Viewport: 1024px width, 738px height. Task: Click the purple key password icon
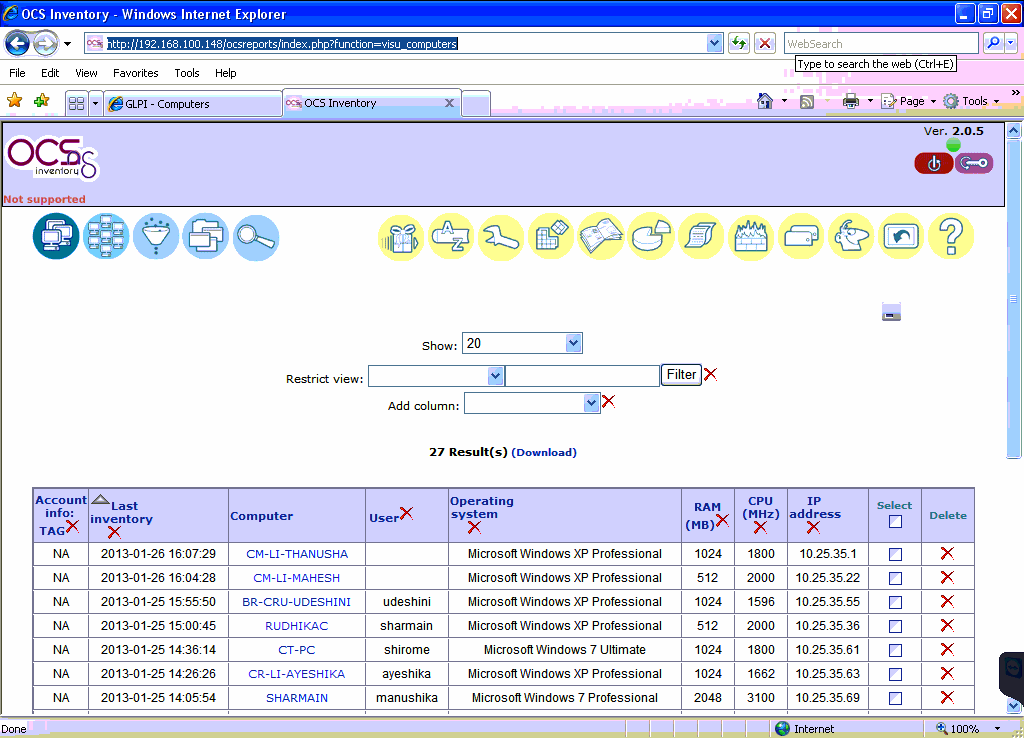pyautogui.click(x=974, y=163)
